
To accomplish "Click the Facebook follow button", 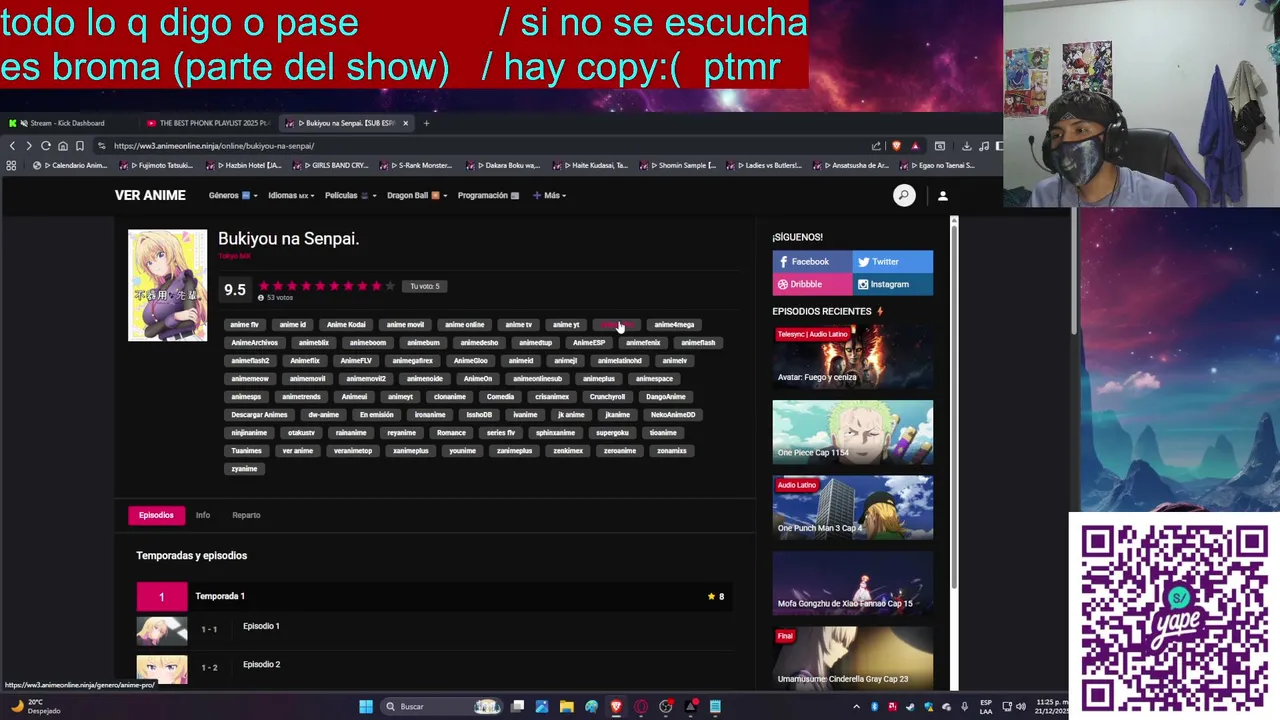I will pyautogui.click(x=812, y=262).
